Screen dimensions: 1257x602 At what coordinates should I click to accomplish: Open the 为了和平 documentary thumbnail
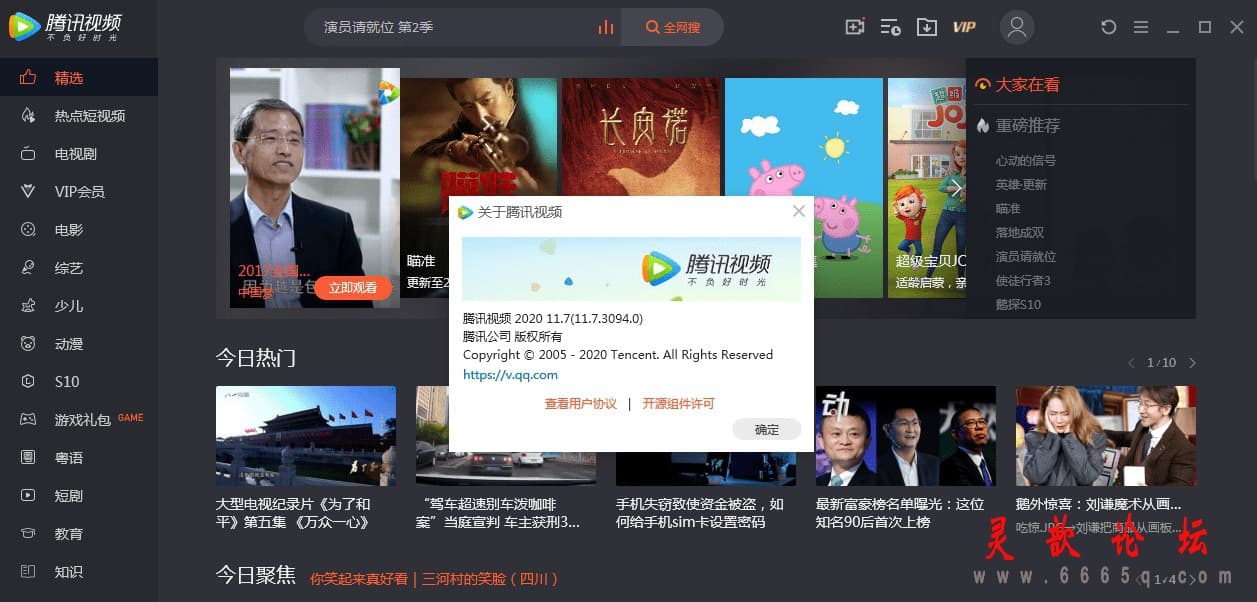[306, 436]
